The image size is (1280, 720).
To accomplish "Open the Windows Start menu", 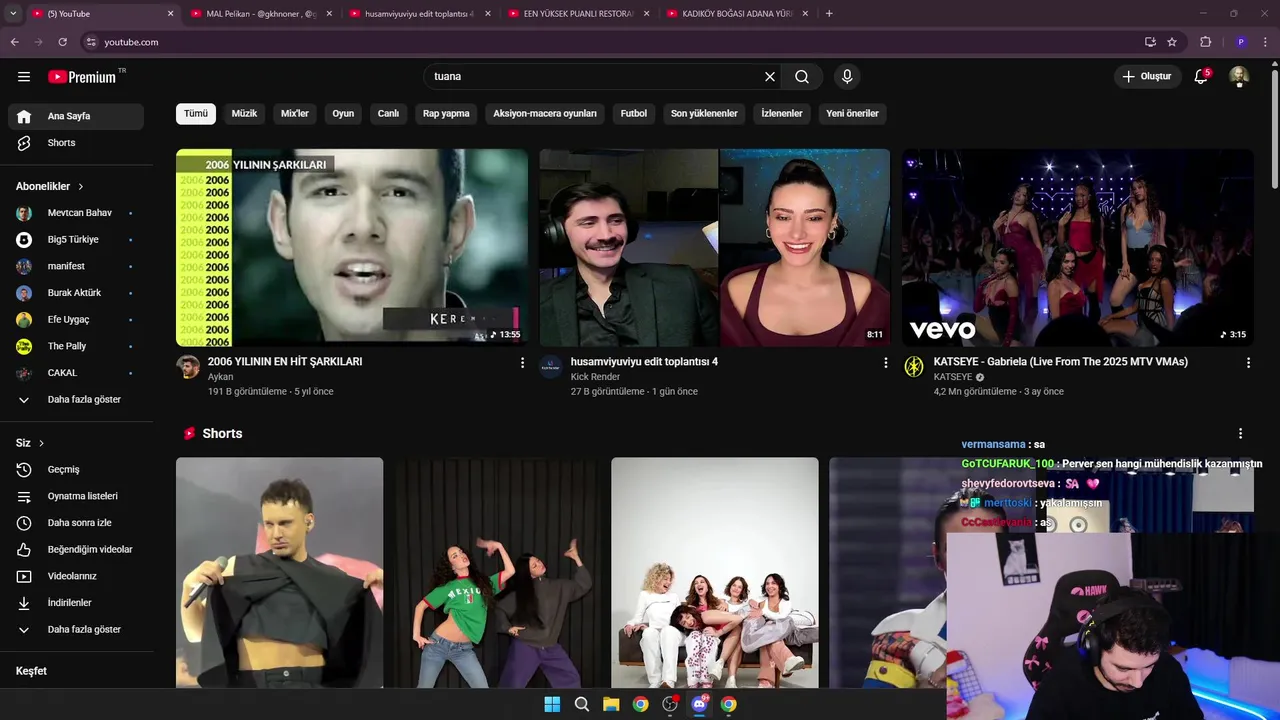I will click(552, 704).
